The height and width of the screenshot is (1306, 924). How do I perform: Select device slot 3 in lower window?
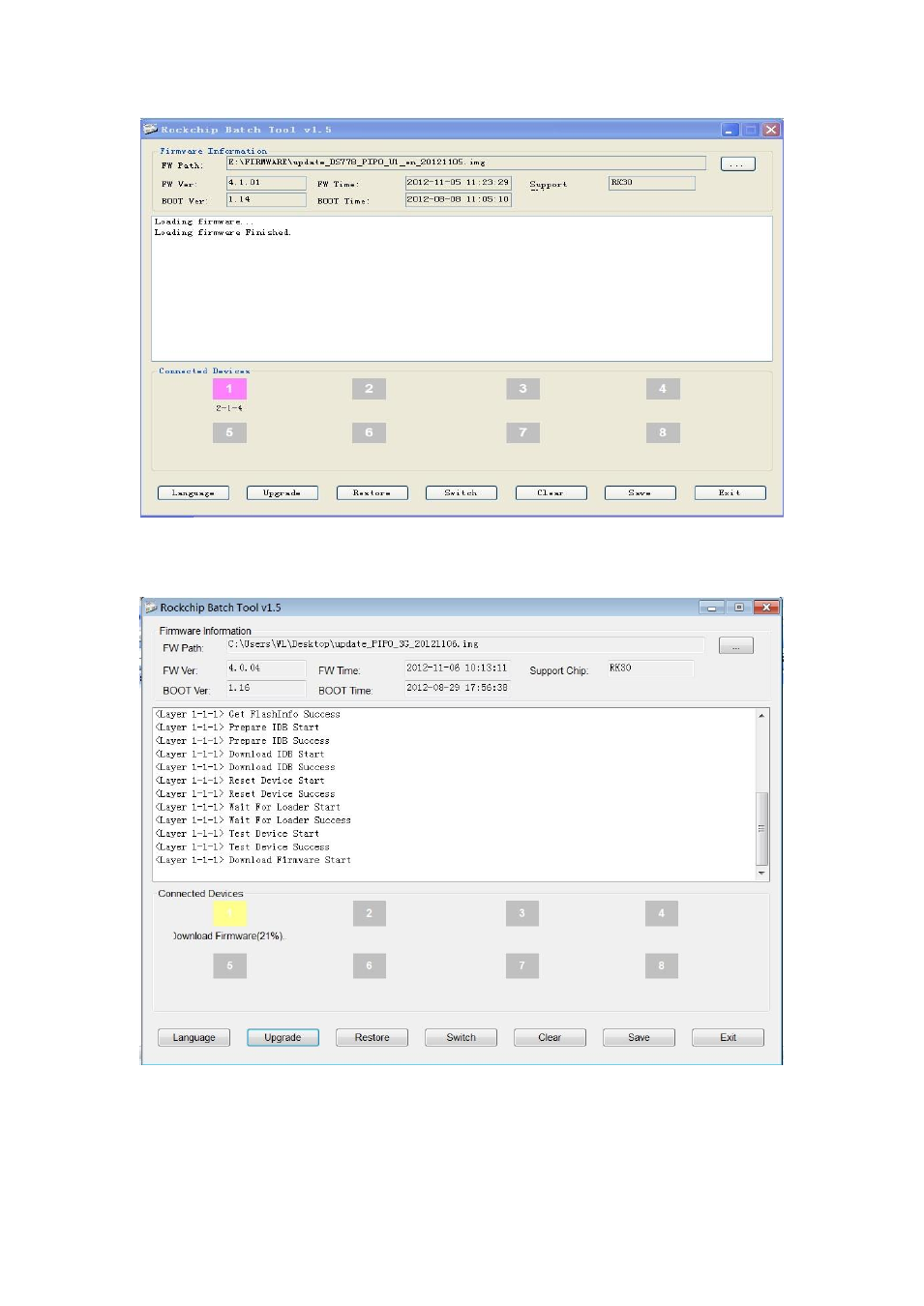click(522, 913)
